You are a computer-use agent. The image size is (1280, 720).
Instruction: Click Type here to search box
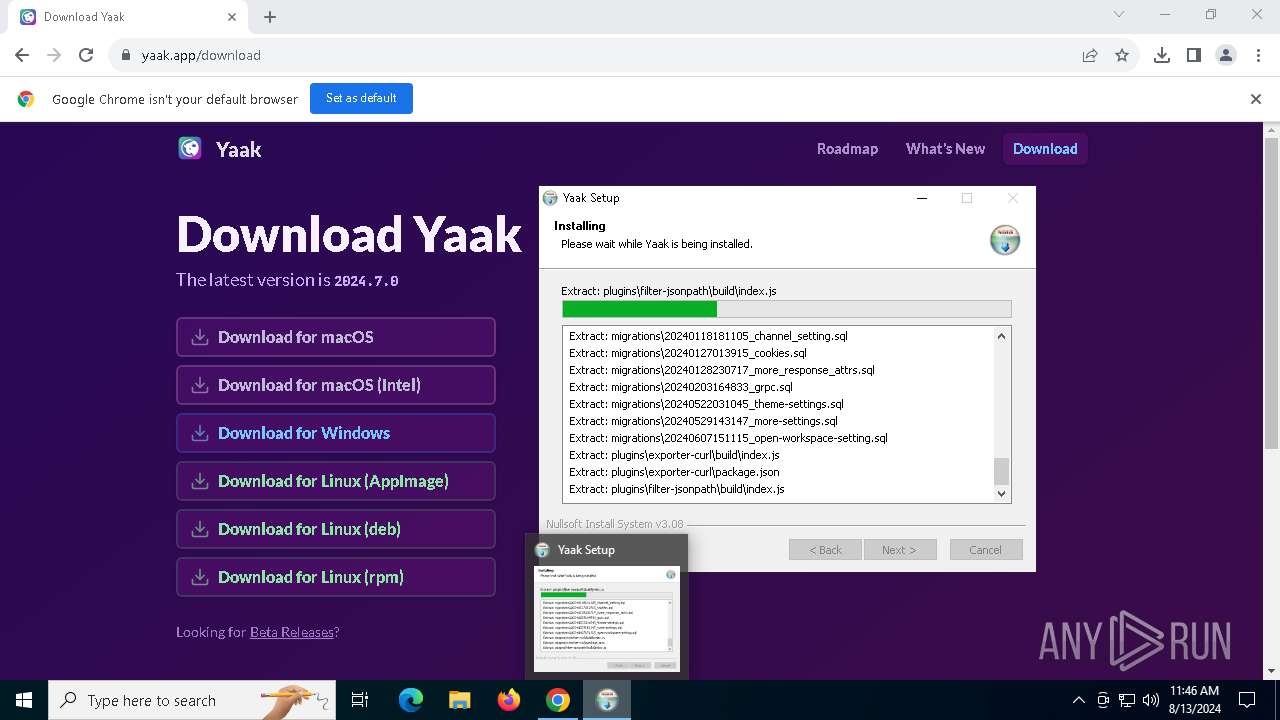tap(190, 700)
